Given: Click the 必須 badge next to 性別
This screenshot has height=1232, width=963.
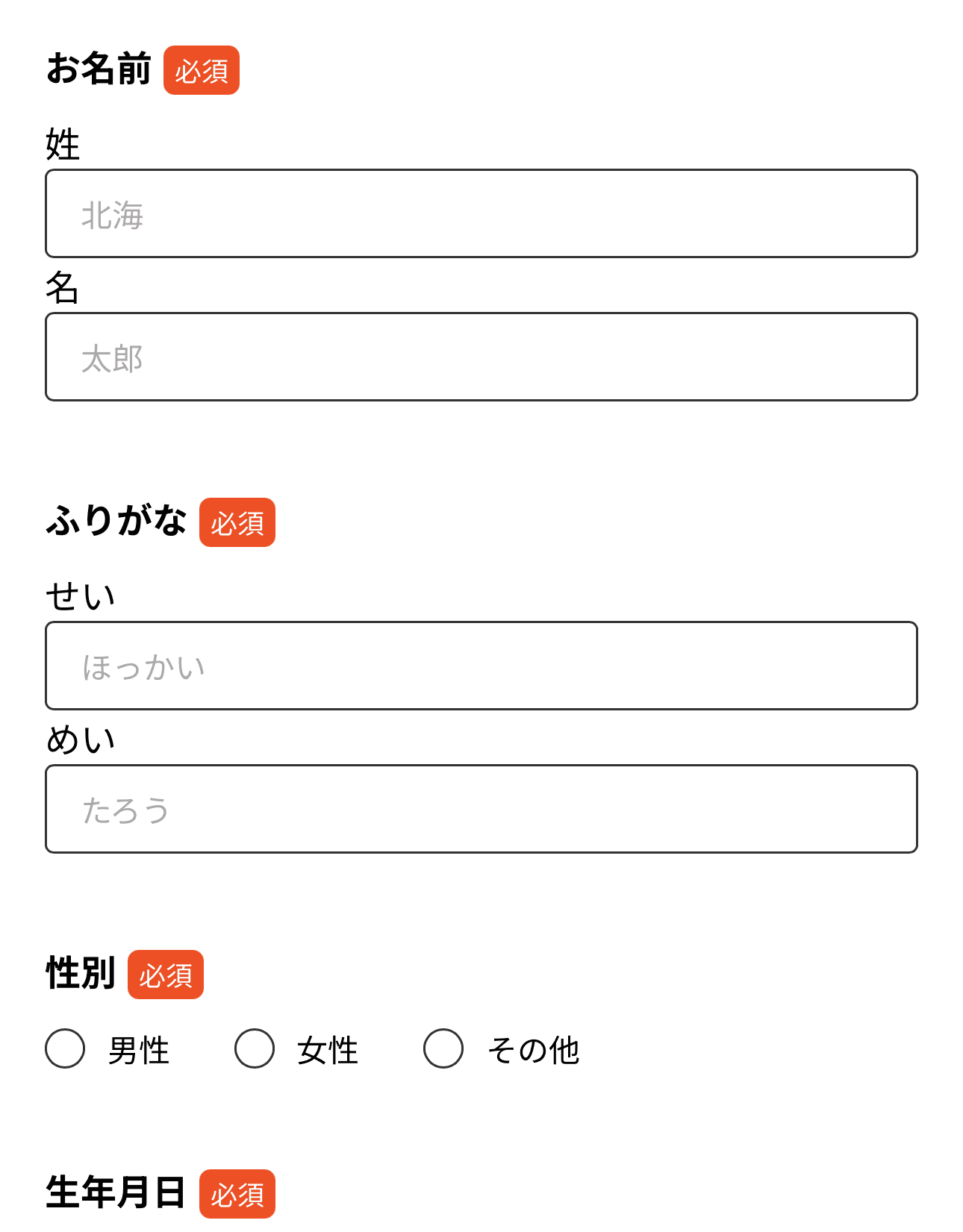Looking at the screenshot, I should 165,975.
